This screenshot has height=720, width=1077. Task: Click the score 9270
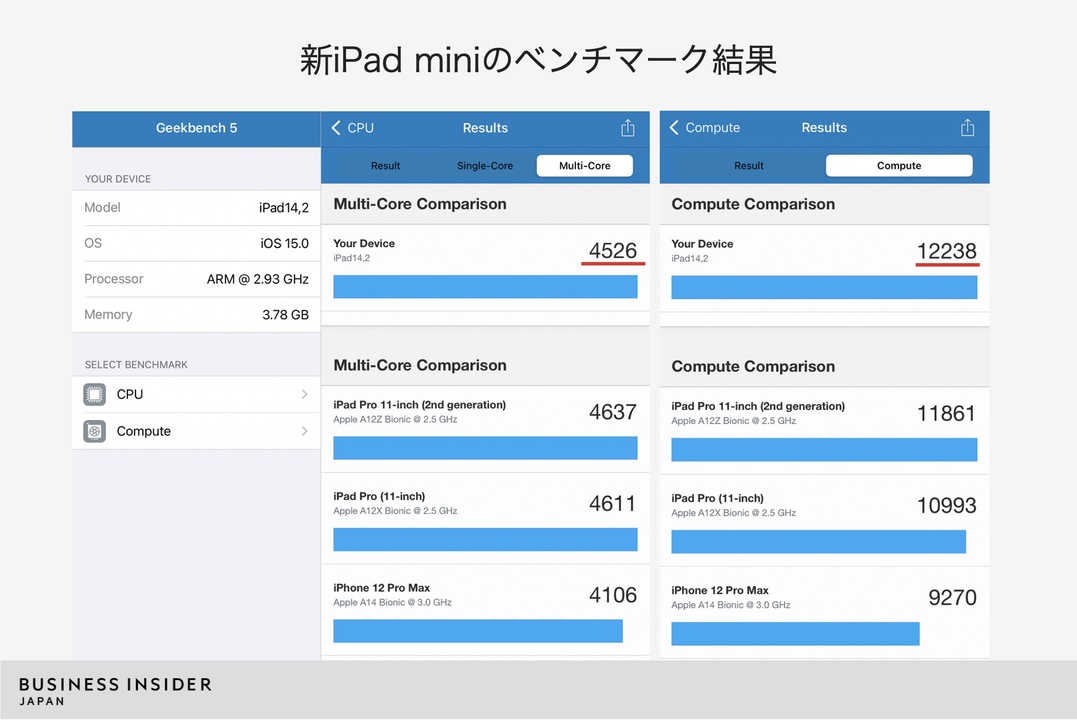[952, 598]
